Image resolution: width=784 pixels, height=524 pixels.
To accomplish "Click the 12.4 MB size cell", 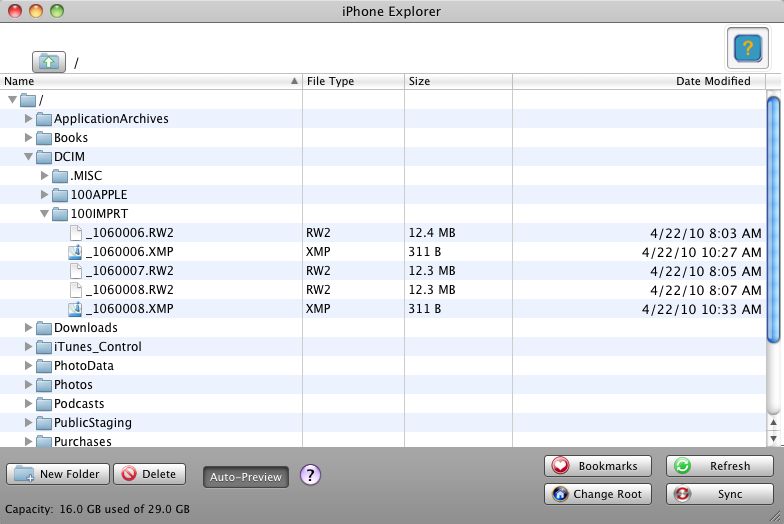I will pos(432,233).
